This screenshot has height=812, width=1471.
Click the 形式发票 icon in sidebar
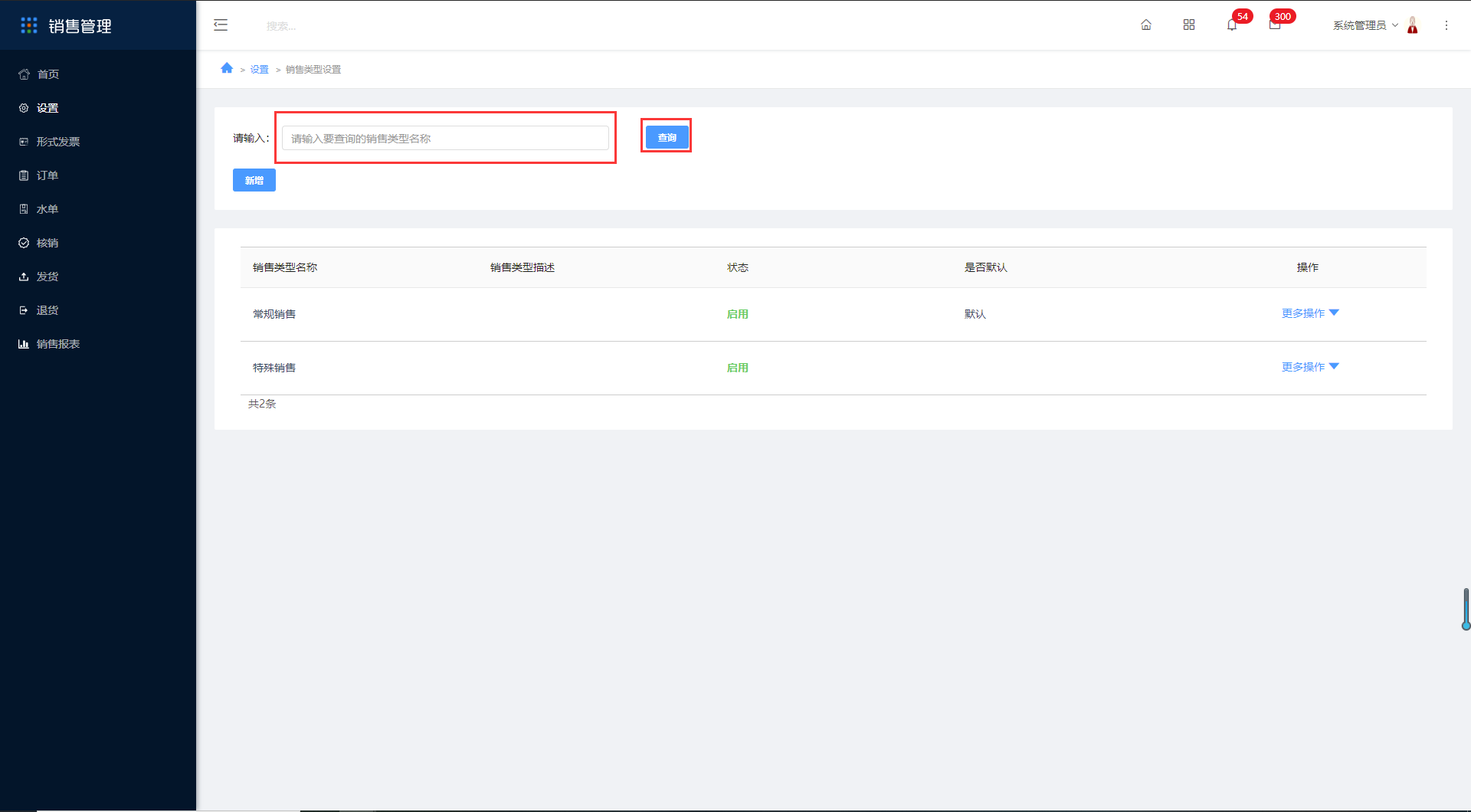pyautogui.click(x=24, y=142)
